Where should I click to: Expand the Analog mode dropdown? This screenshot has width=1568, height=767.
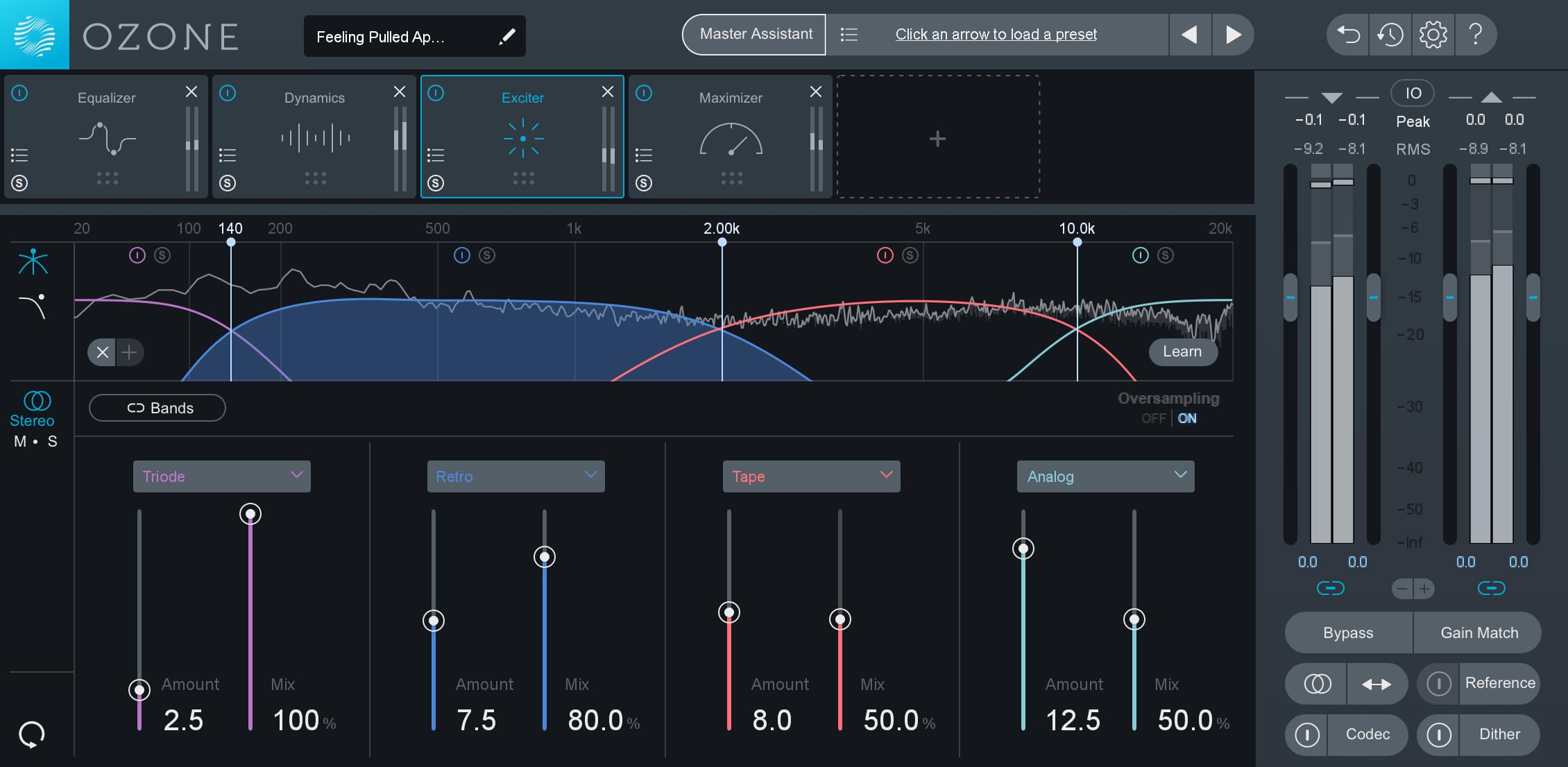pos(1105,476)
